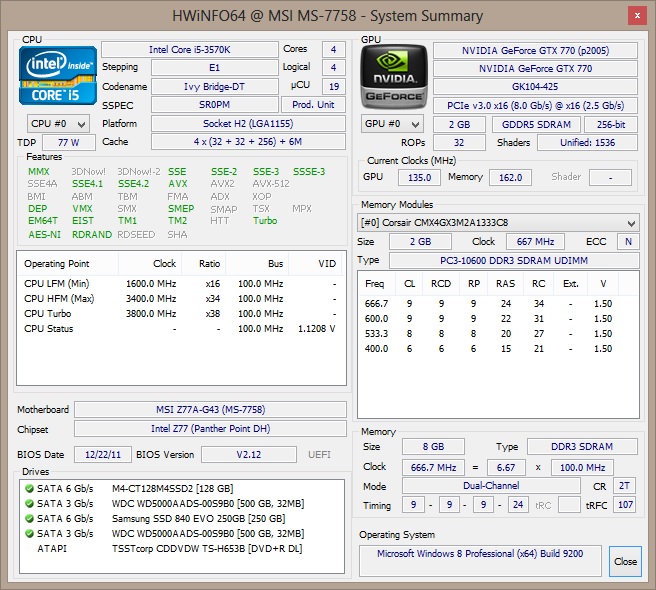Open the GPU #0 selector dropdown
The image size is (656, 590).
[392, 124]
